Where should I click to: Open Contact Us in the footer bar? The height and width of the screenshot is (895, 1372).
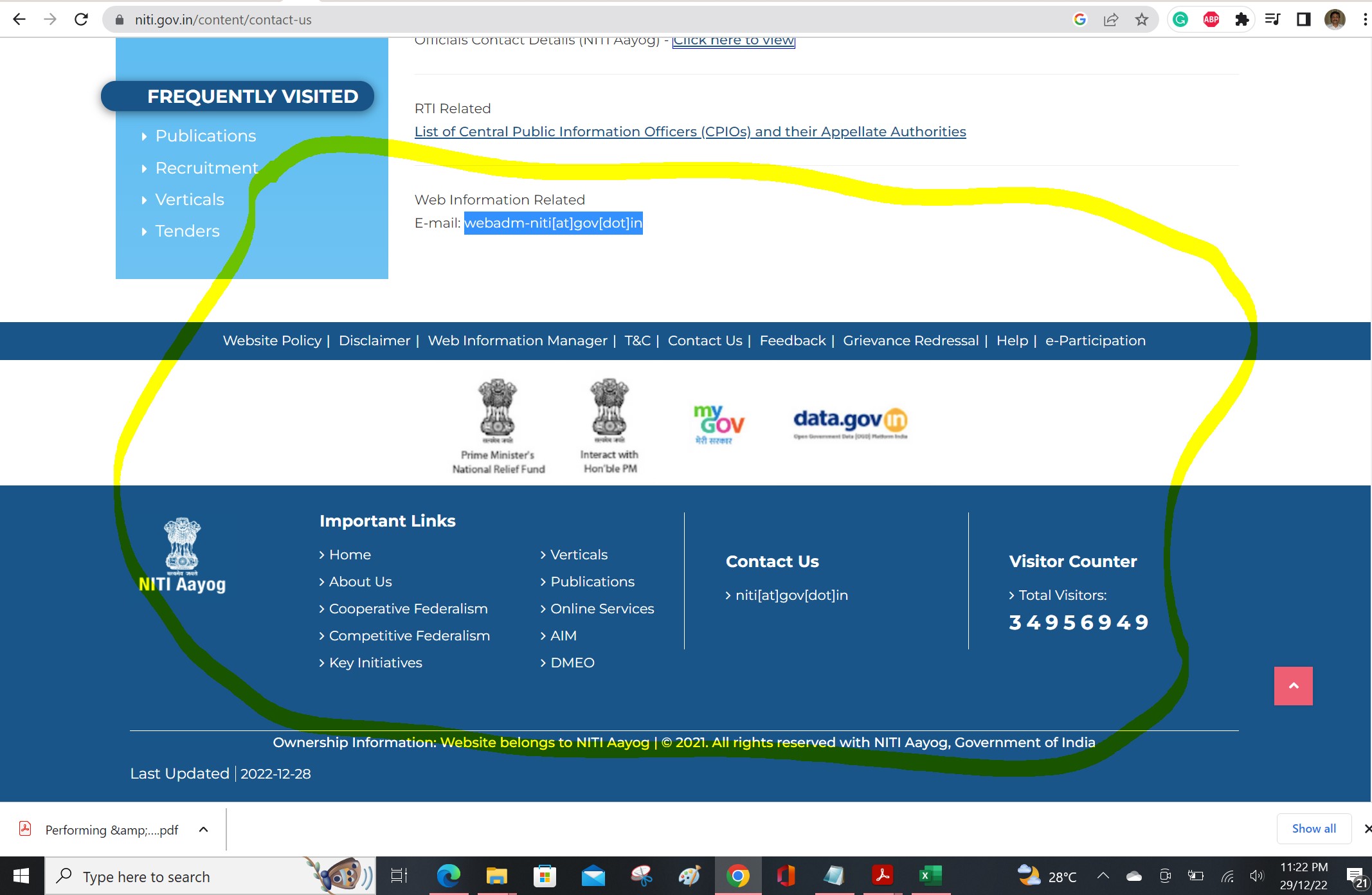pos(705,341)
